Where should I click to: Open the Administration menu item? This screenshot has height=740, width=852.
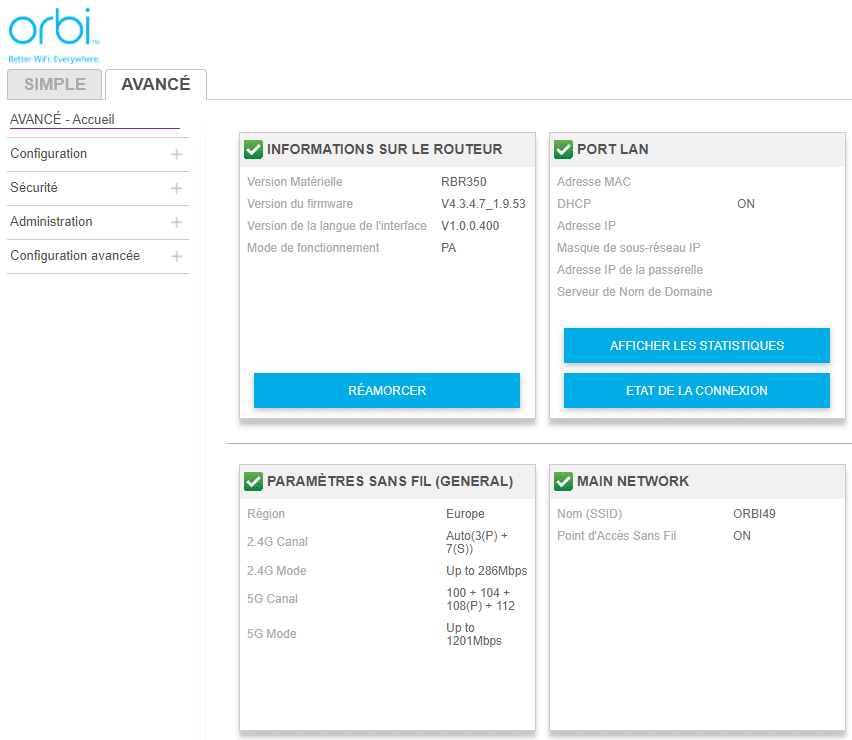(x=51, y=222)
